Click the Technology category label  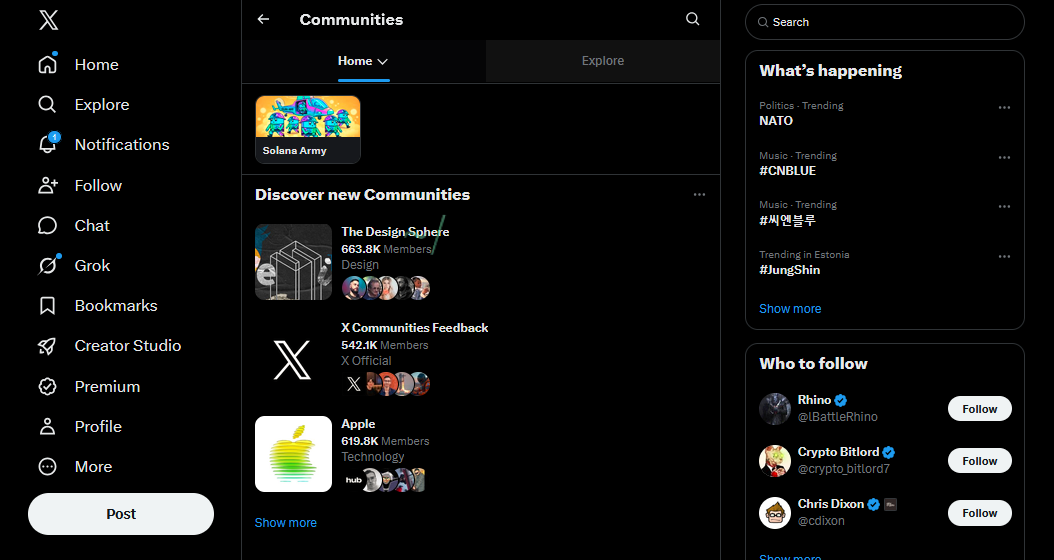(x=373, y=456)
